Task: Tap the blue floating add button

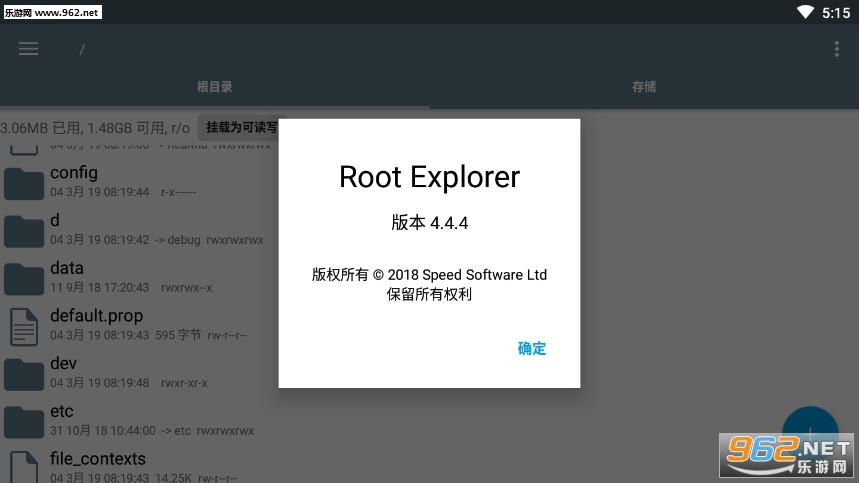Action: [810, 429]
